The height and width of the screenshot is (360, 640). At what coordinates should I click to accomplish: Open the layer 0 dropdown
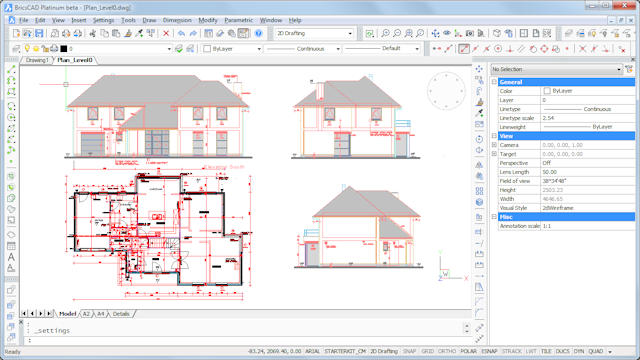click(169, 49)
